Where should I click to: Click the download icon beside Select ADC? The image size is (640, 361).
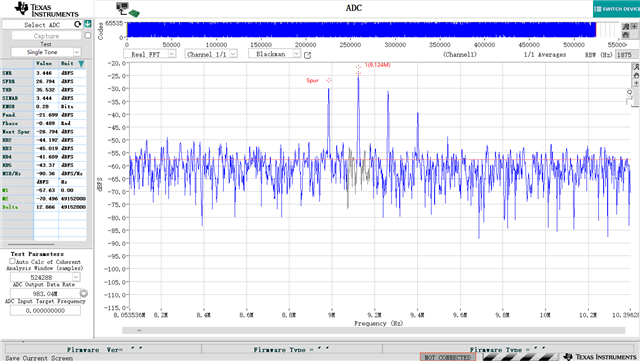tap(88, 24)
